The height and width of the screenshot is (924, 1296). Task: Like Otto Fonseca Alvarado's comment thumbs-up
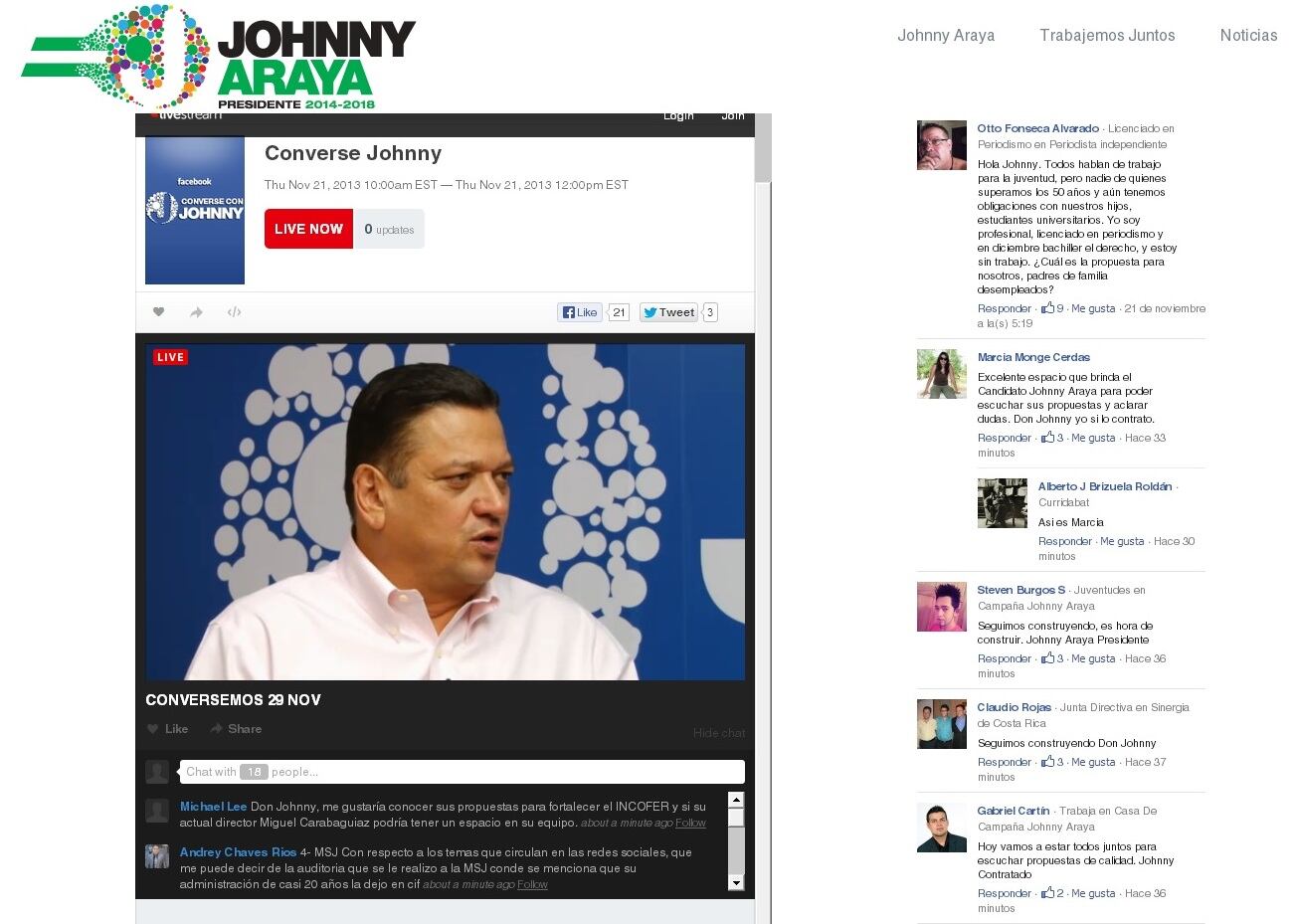[1047, 308]
